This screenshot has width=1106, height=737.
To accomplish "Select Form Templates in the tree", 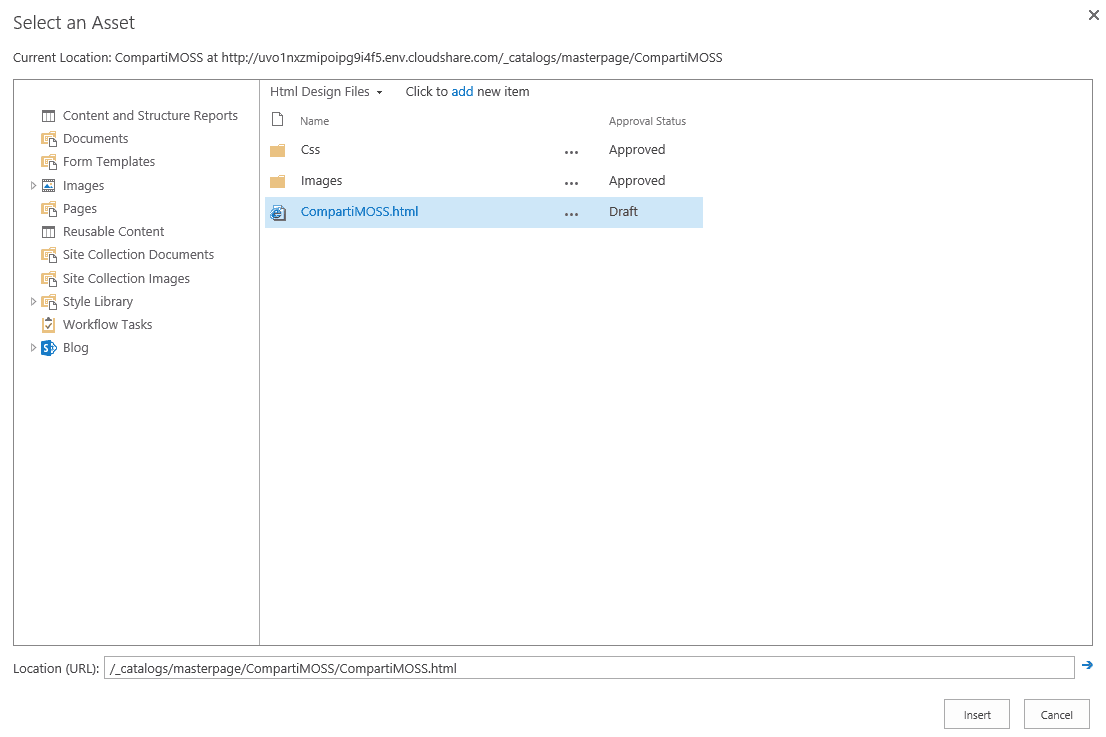I will point(109,162).
